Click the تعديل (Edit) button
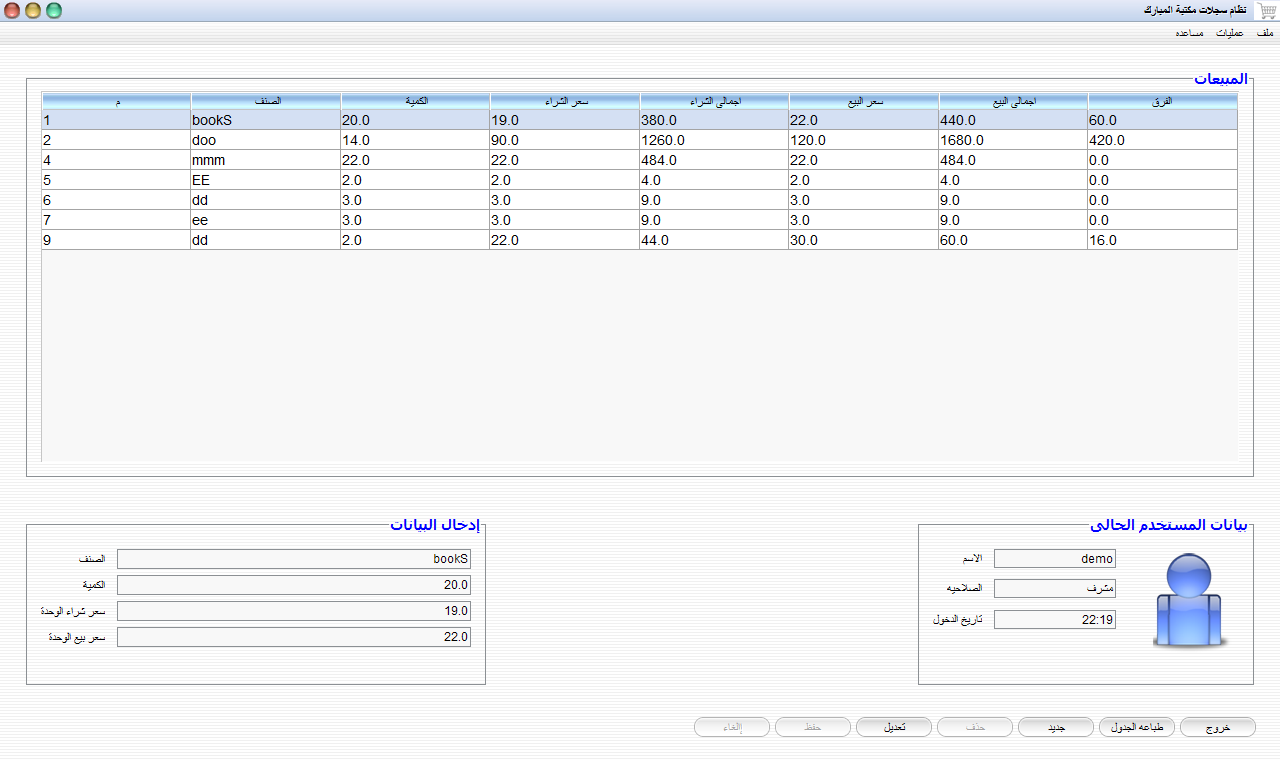The width and height of the screenshot is (1280, 760). pyautogui.click(x=894, y=727)
